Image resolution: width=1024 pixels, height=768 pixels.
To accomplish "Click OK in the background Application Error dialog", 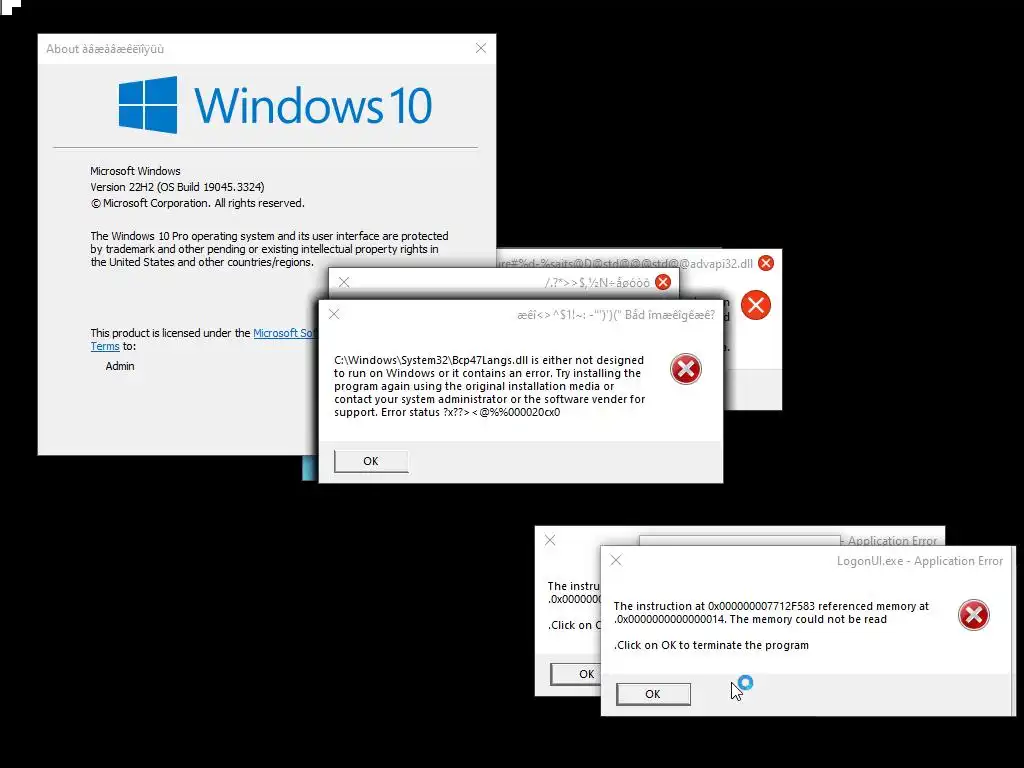I will (x=575, y=674).
